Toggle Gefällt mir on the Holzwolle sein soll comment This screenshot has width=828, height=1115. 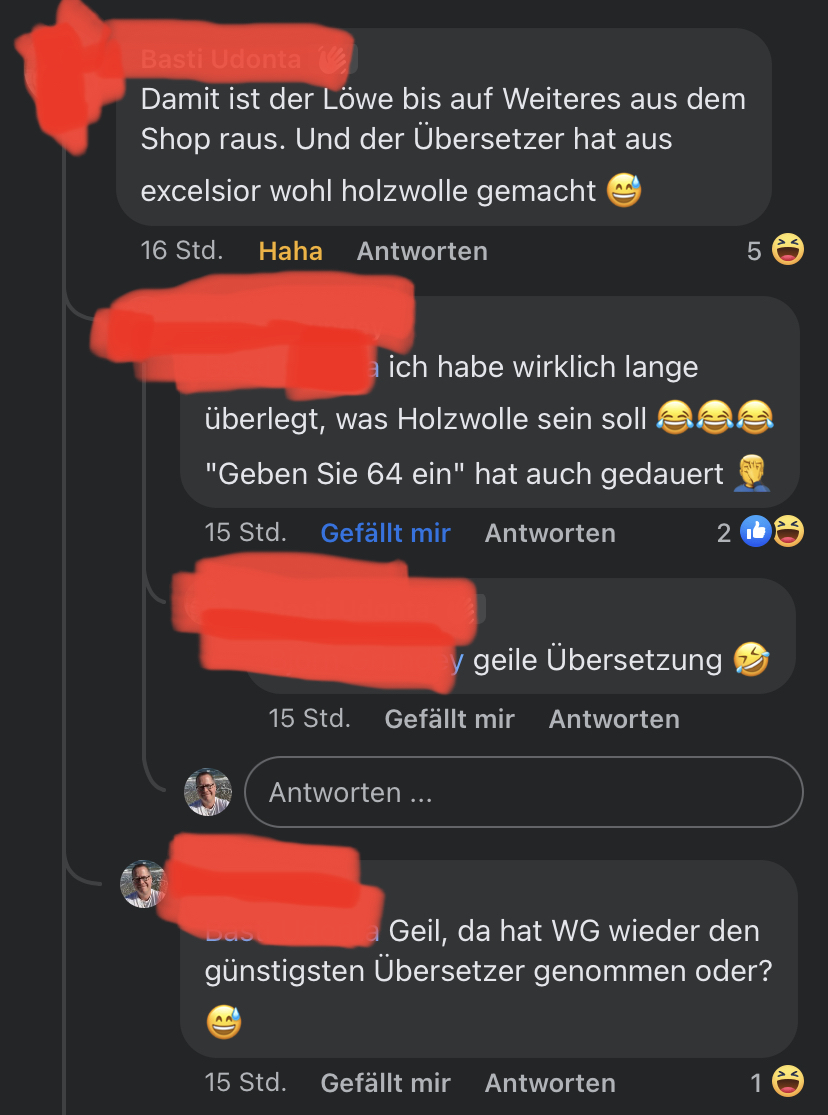386,533
